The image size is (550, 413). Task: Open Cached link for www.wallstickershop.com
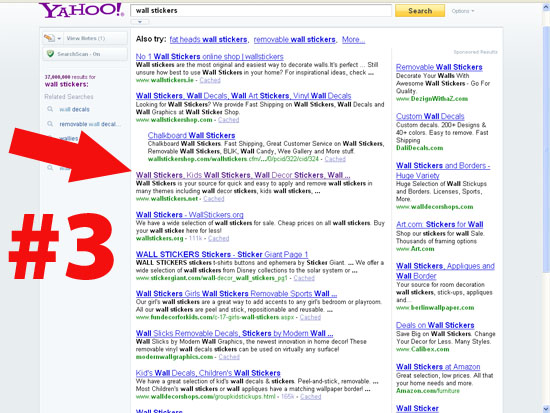point(228,120)
